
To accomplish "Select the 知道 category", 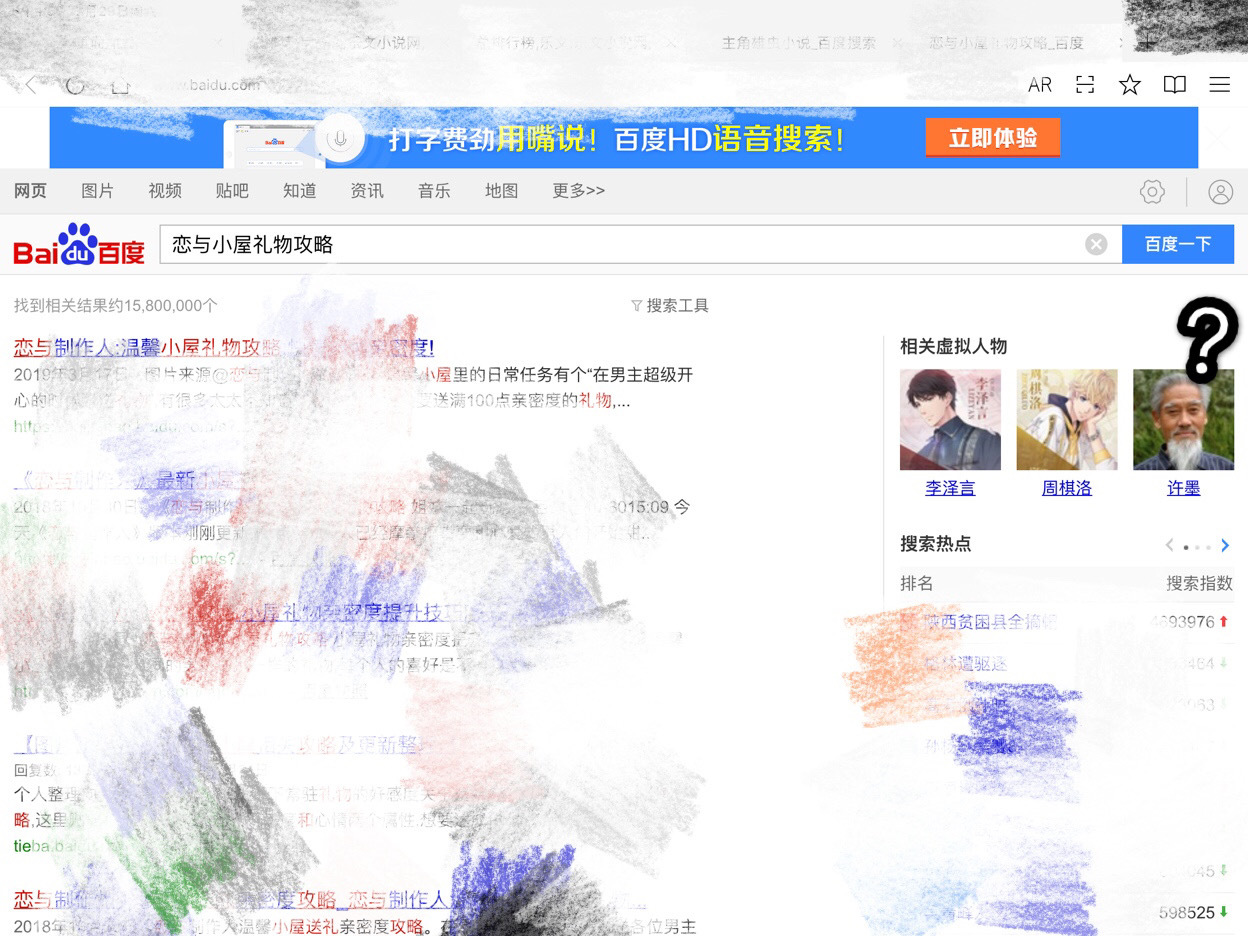I will click(x=300, y=191).
